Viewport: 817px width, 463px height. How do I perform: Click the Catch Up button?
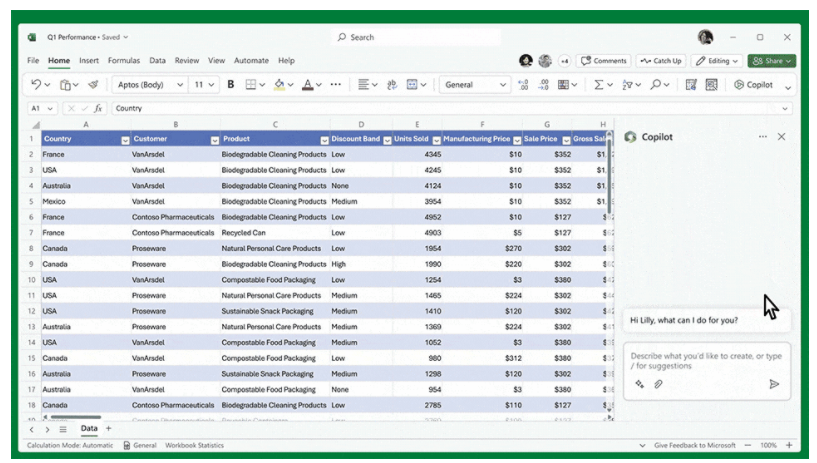point(661,61)
